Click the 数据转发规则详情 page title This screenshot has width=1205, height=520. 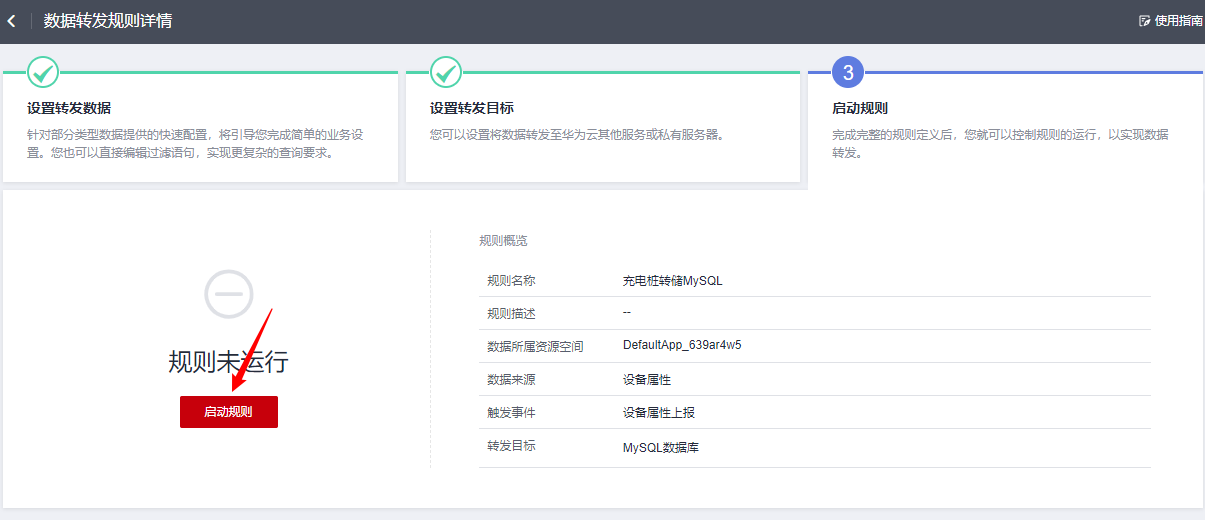[x=108, y=21]
